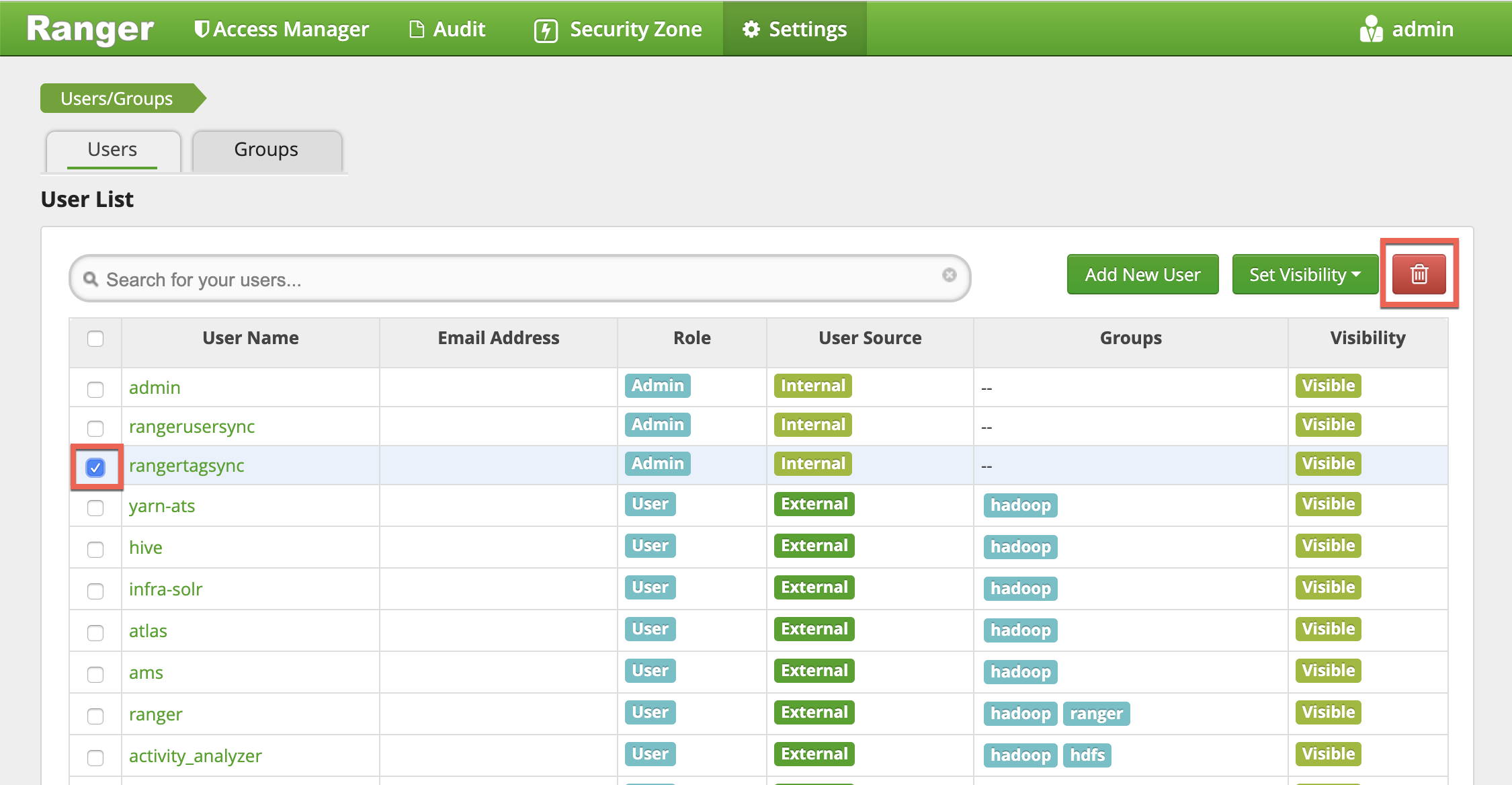
Task: Open the Set Visibility dropdown
Action: [1305, 274]
